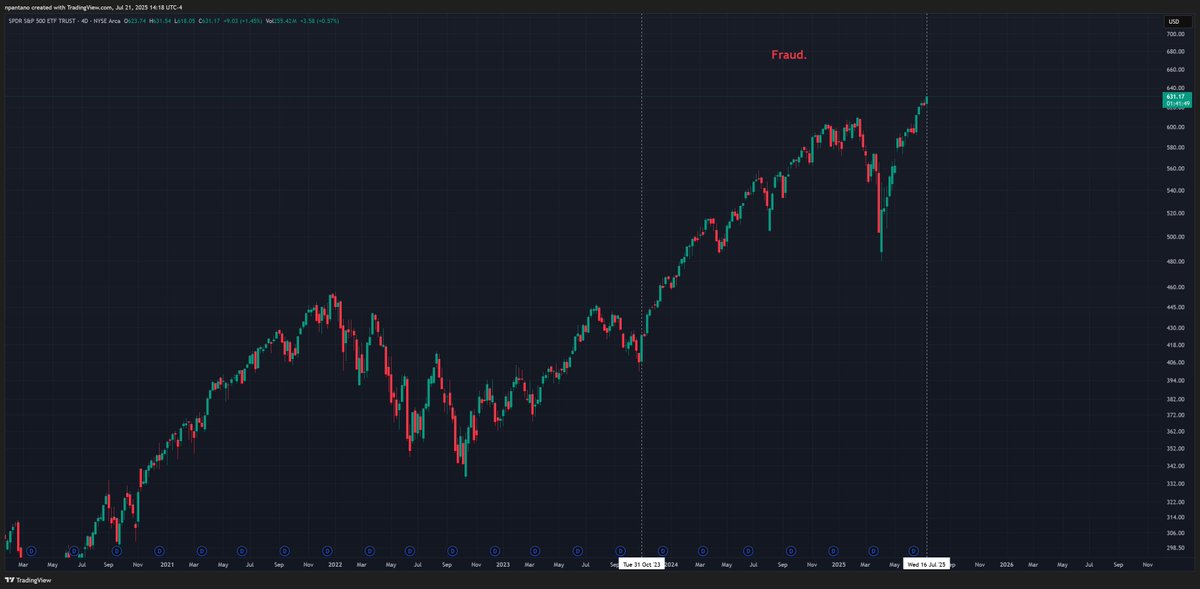Click the TradingView logo at bottom left
This screenshot has height=589, width=1200.
[x=30, y=580]
